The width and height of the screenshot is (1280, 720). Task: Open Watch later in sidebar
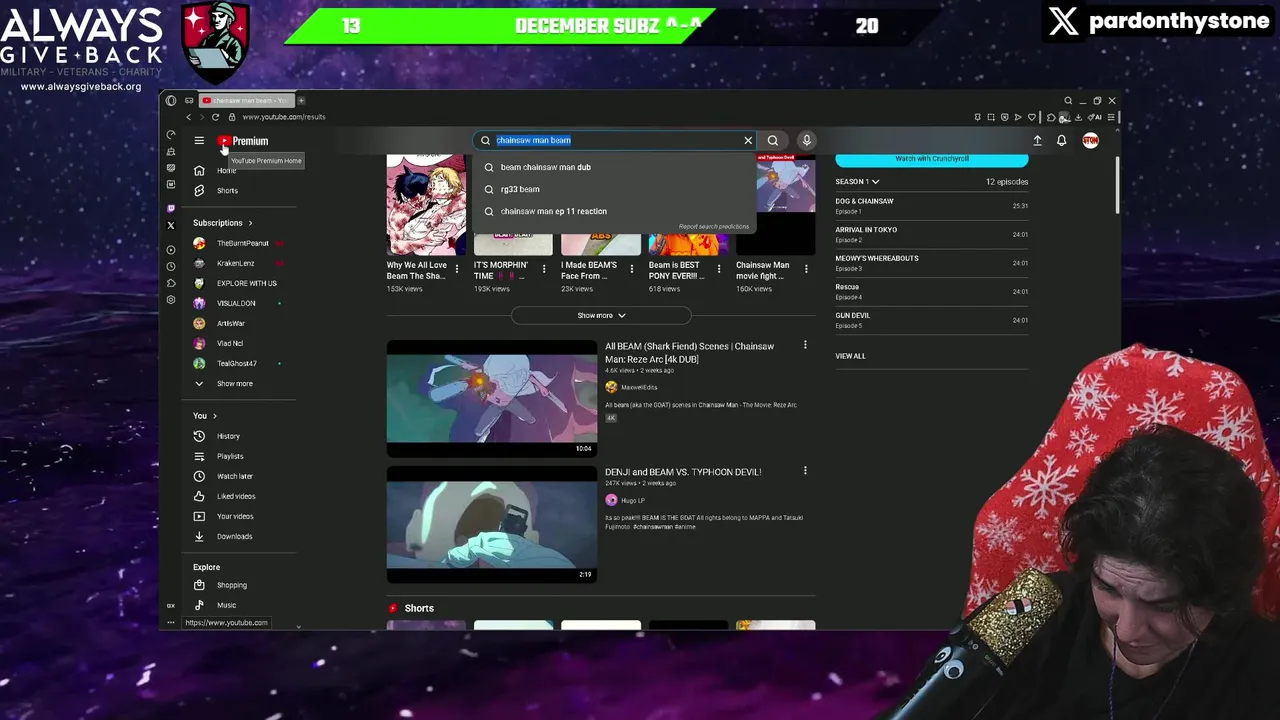(235, 476)
